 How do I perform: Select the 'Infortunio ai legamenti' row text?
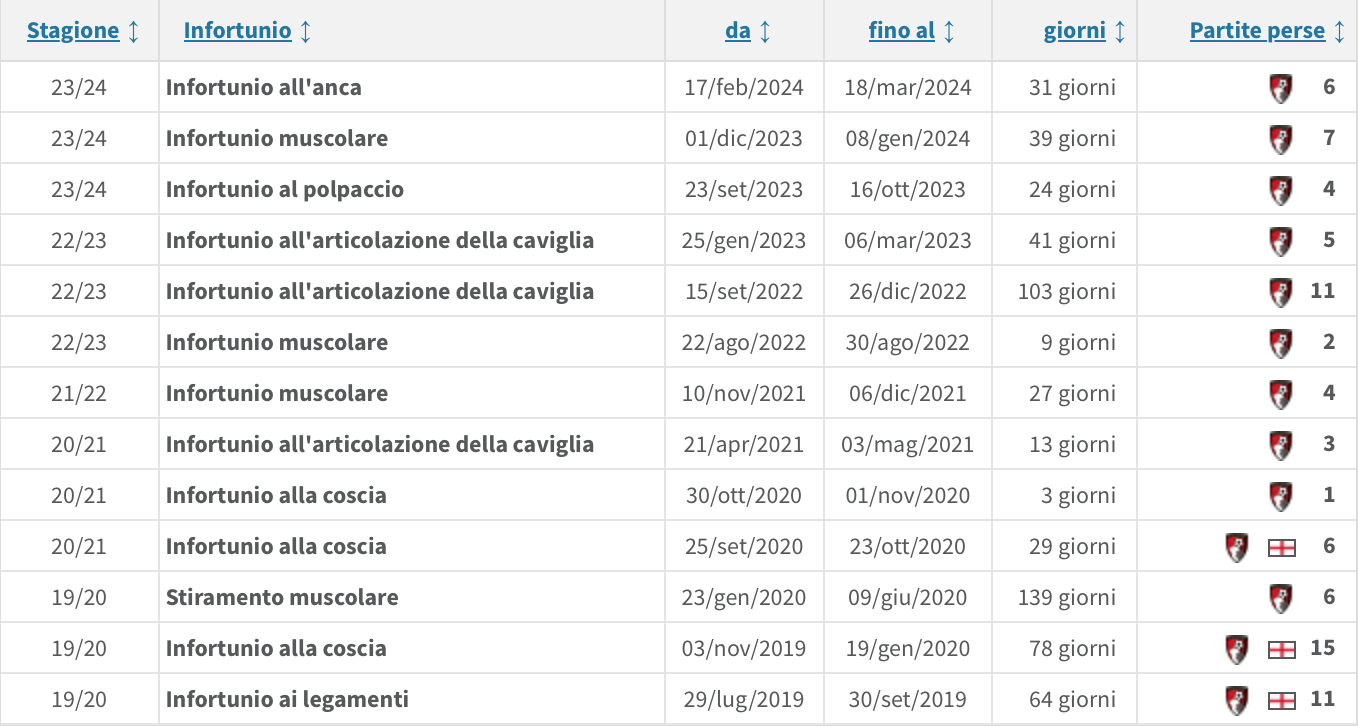pyautogui.click(x=287, y=700)
